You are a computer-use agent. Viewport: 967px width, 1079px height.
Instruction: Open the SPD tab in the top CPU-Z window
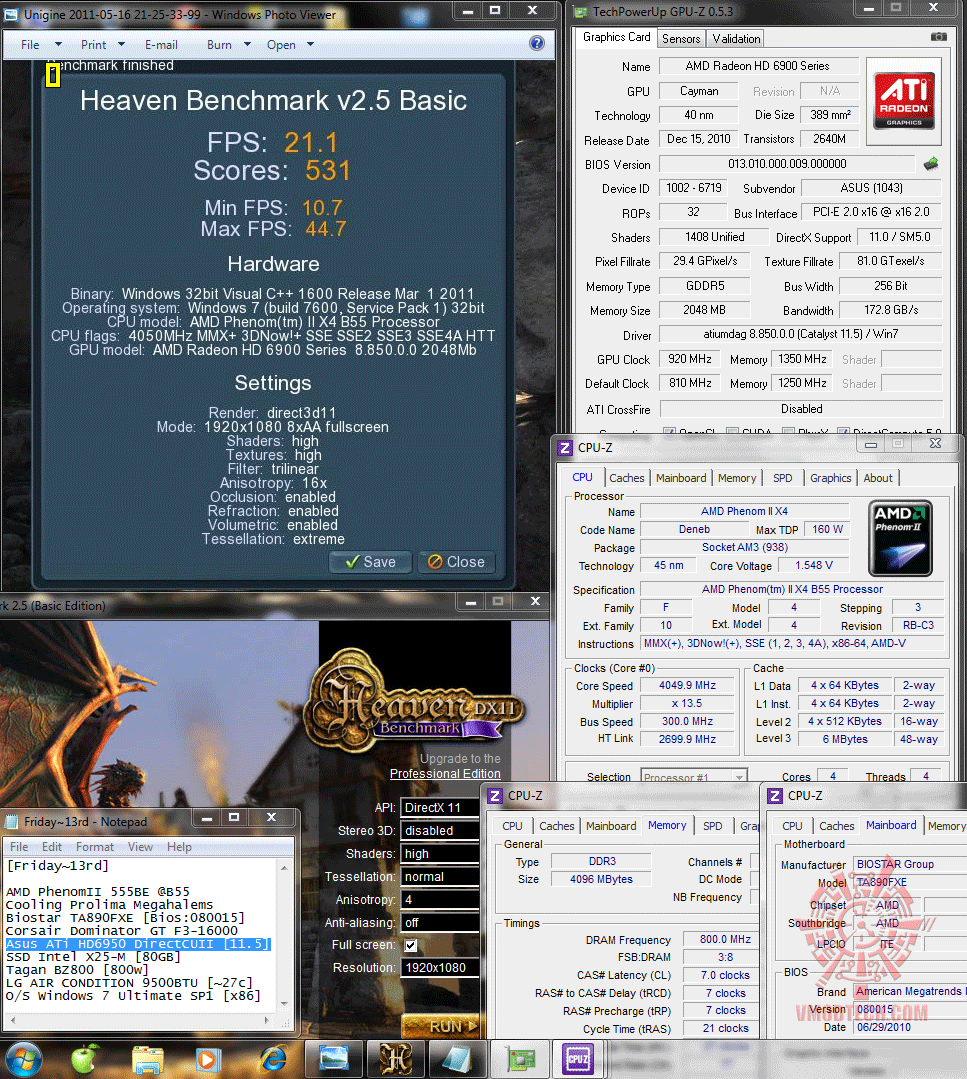coord(782,478)
